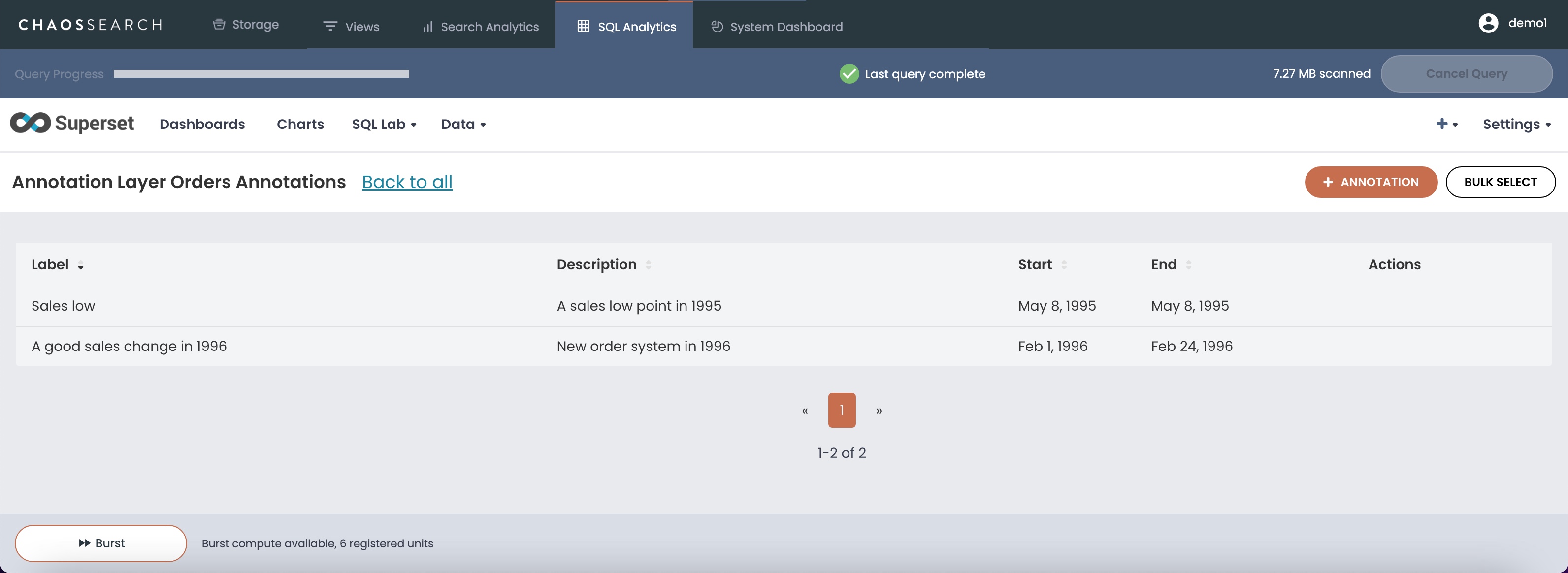Viewport: 1568px width, 573px height.
Task: Sort annotations by Start date icon
Action: 1063,265
